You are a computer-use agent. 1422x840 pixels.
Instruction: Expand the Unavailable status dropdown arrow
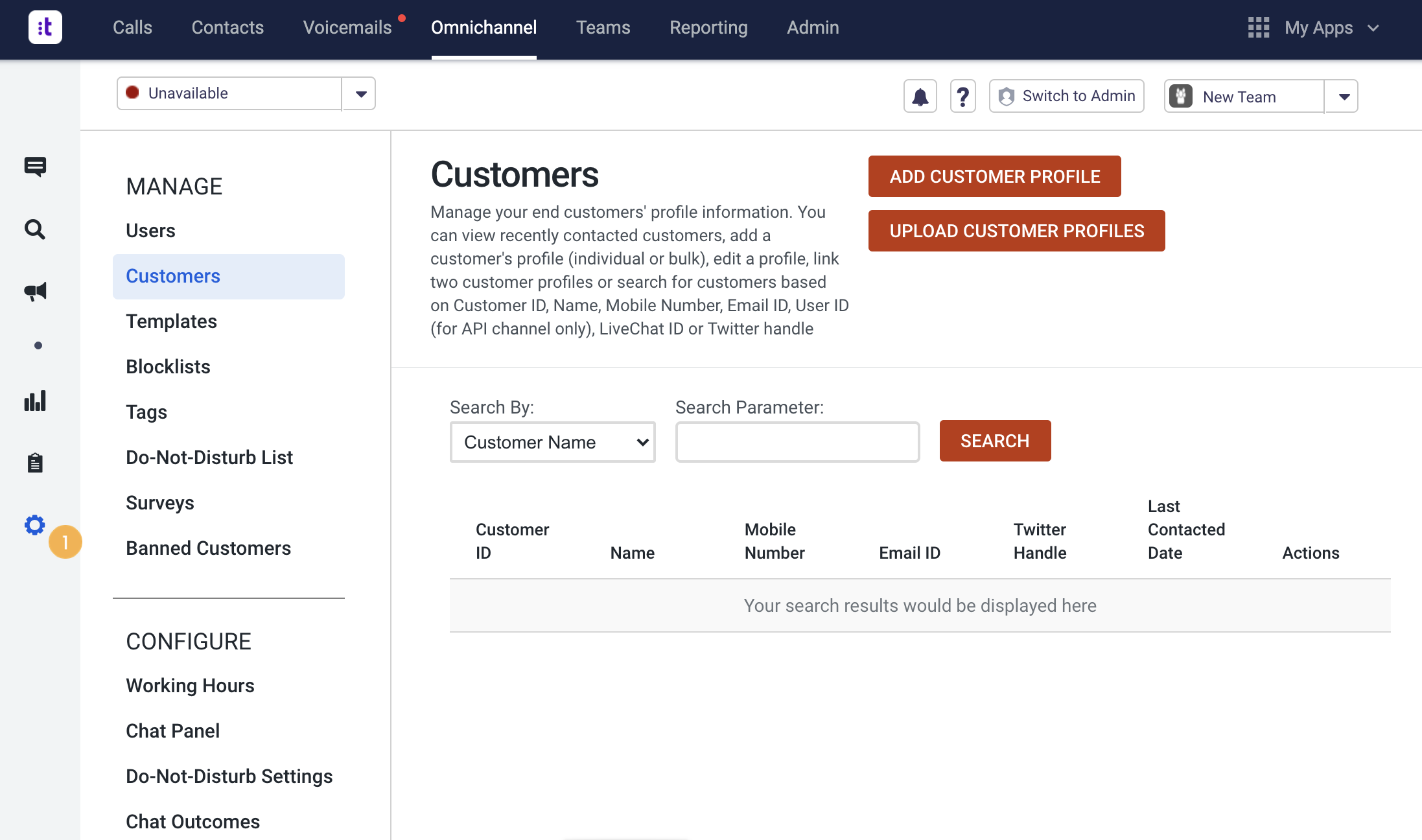pos(360,93)
